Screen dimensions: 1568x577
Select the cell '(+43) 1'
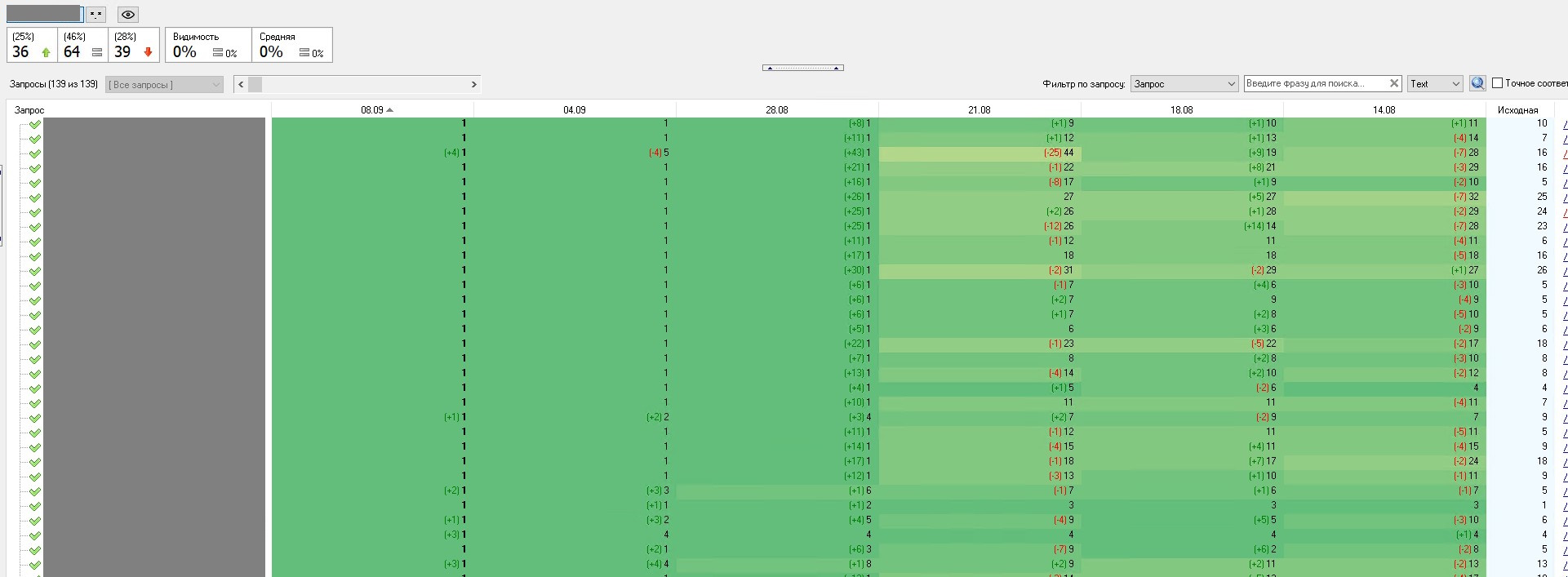(777, 153)
